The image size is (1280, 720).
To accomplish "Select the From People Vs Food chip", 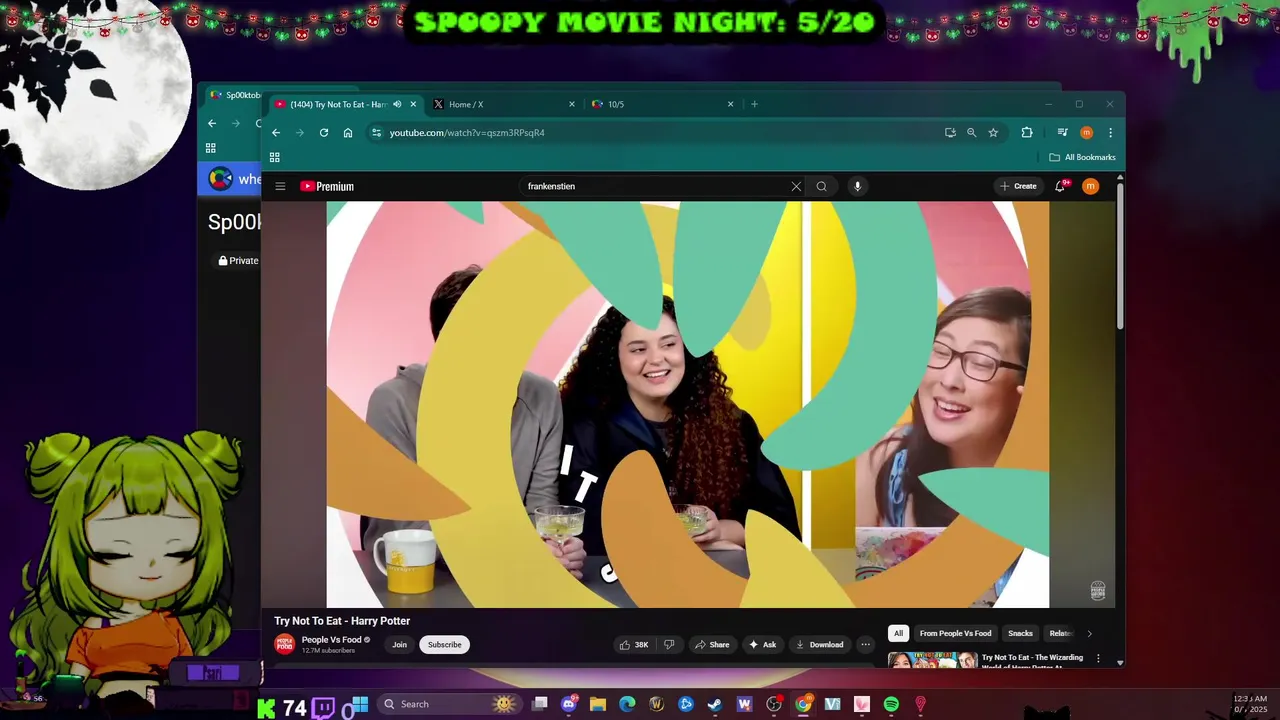I will pos(955,633).
